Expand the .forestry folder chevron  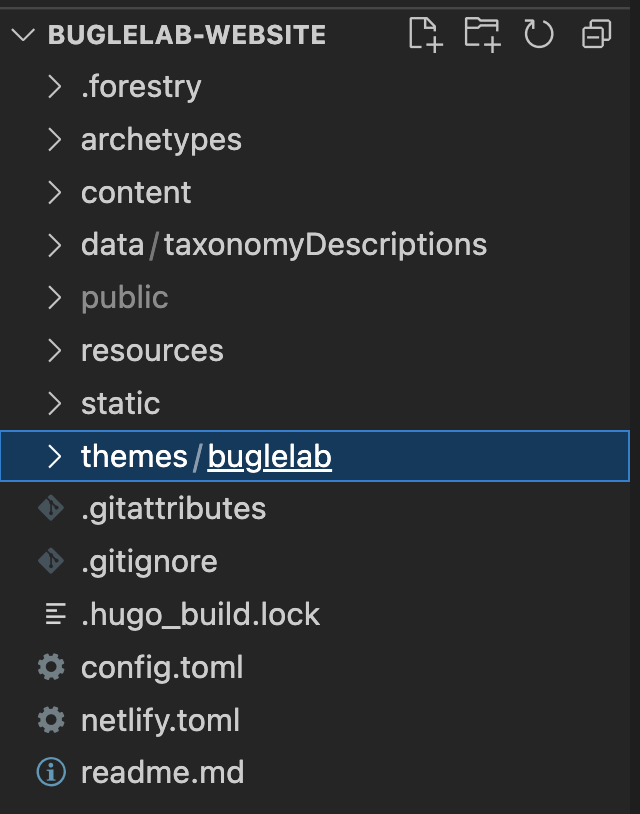[55, 87]
